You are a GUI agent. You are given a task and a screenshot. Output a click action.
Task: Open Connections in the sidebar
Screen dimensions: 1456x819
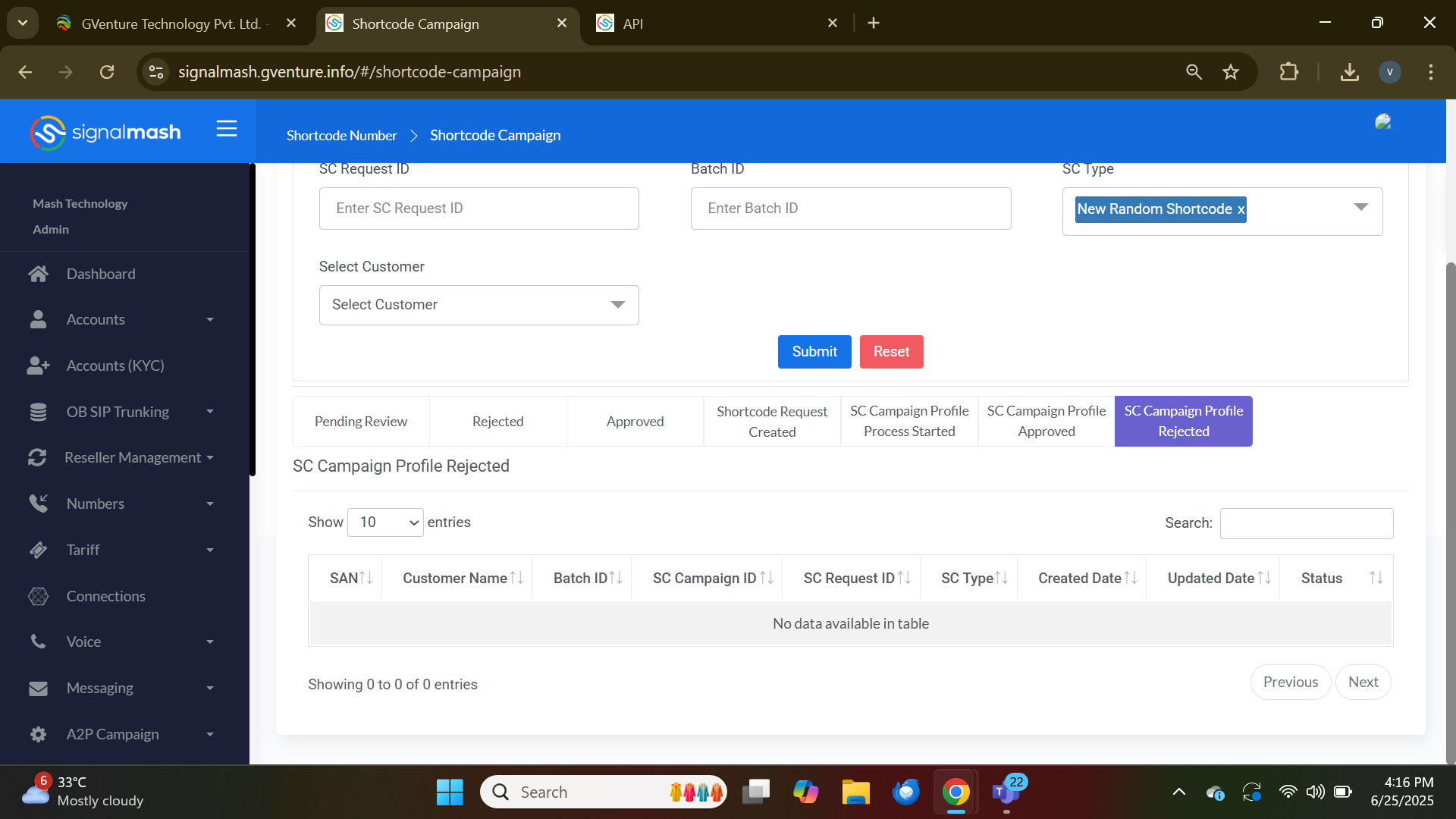point(105,596)
